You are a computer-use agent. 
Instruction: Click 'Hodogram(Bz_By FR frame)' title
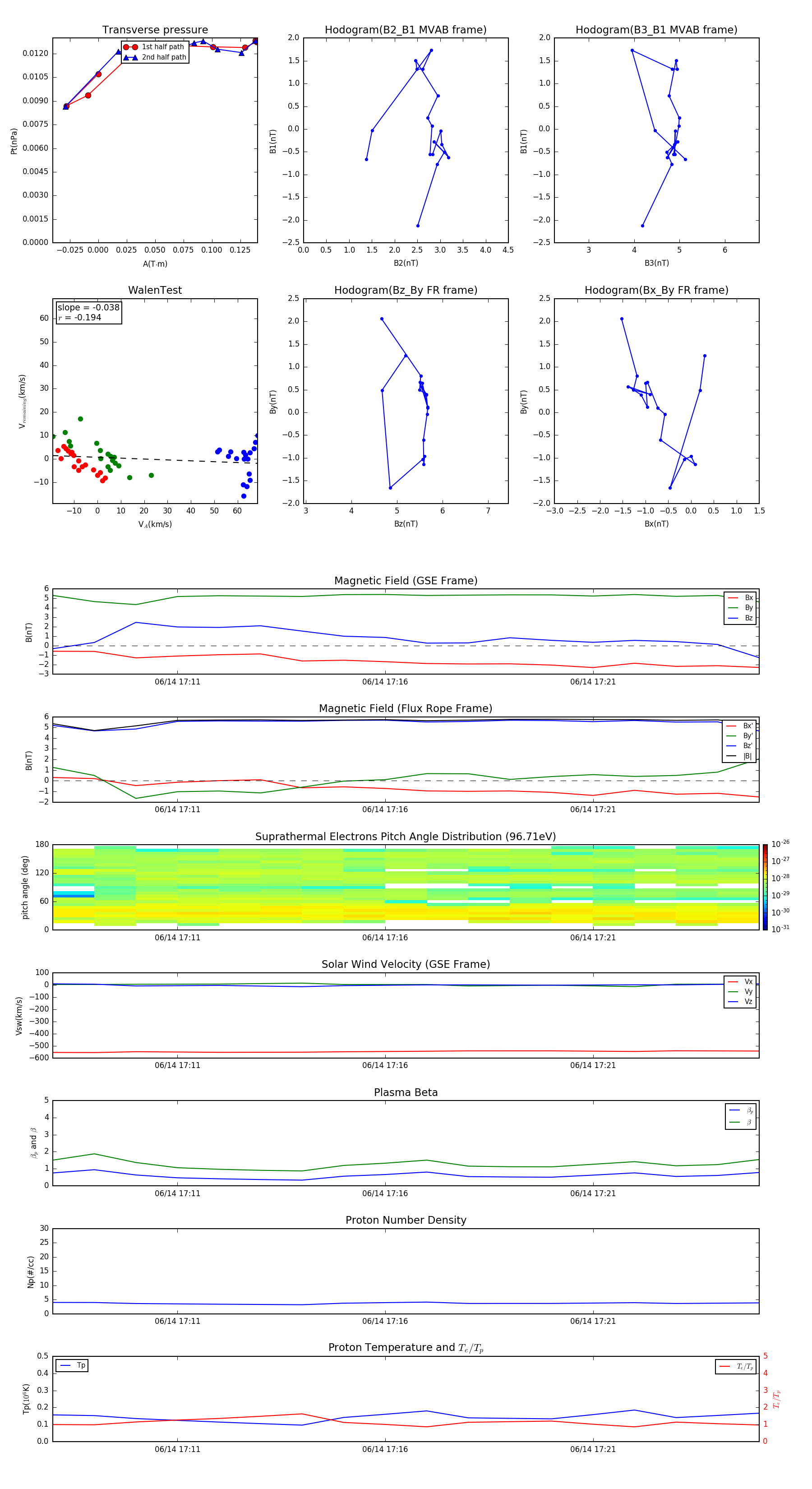tap(406, 290)
